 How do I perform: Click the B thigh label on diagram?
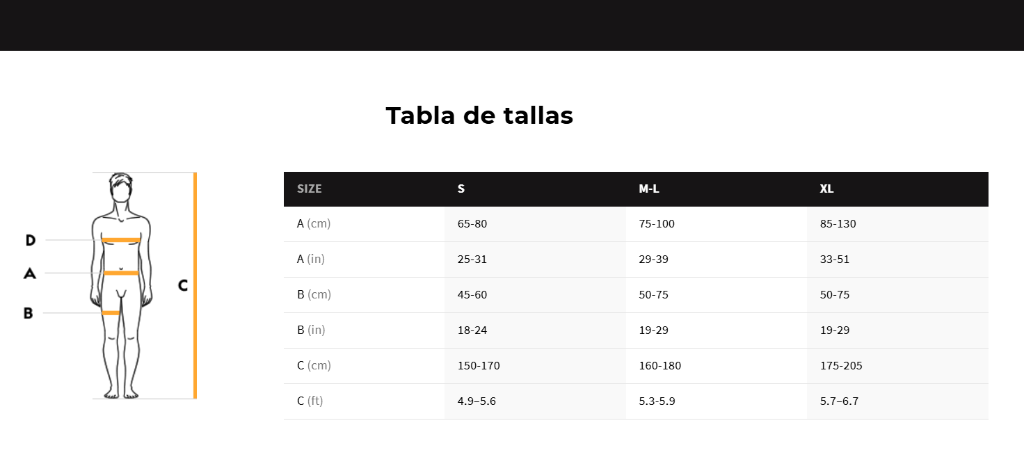(x=28, y=314)
